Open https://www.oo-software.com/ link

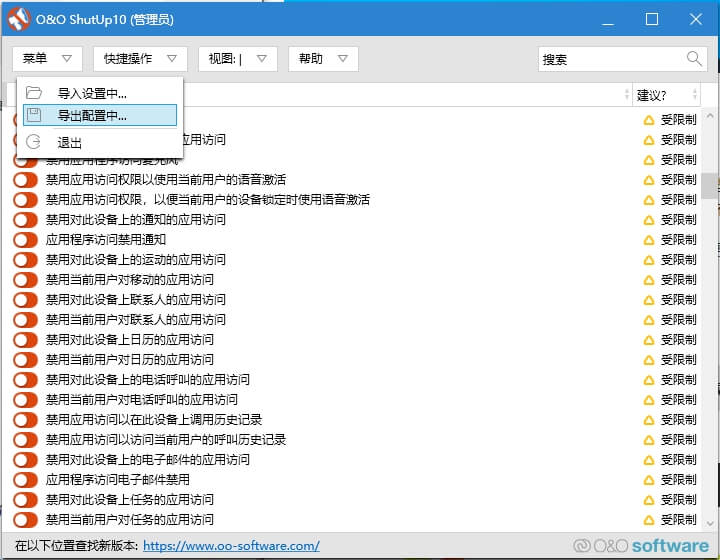(x=231, y=546)
